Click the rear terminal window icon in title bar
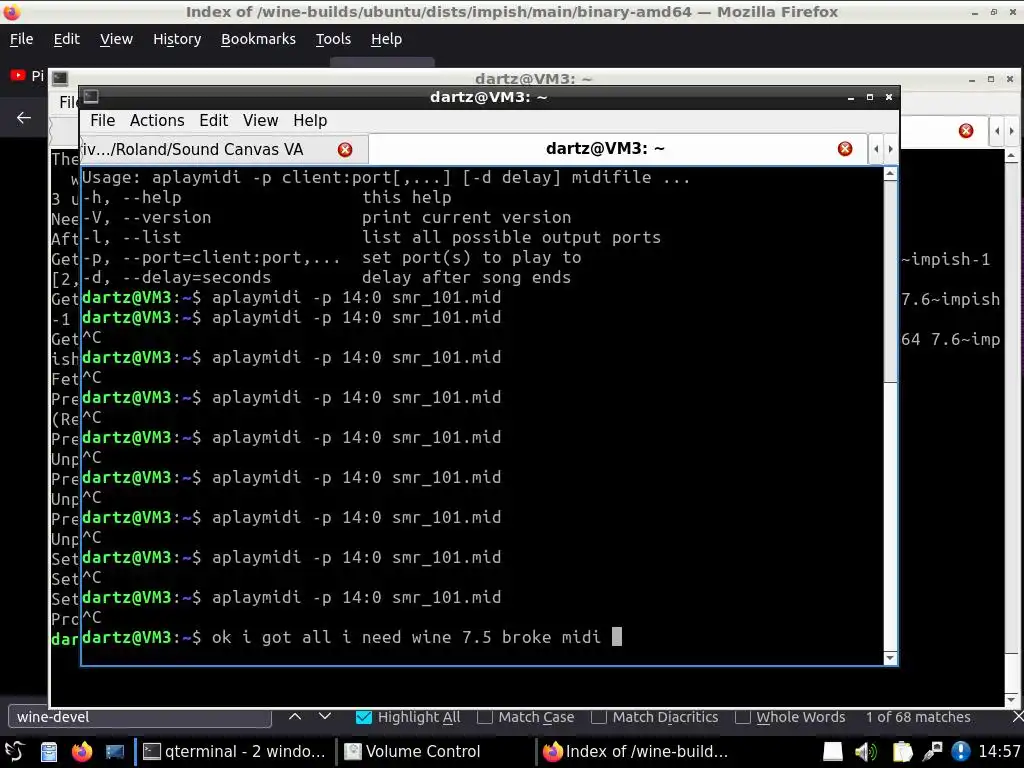1024x768 pixels. pos(60,78)
